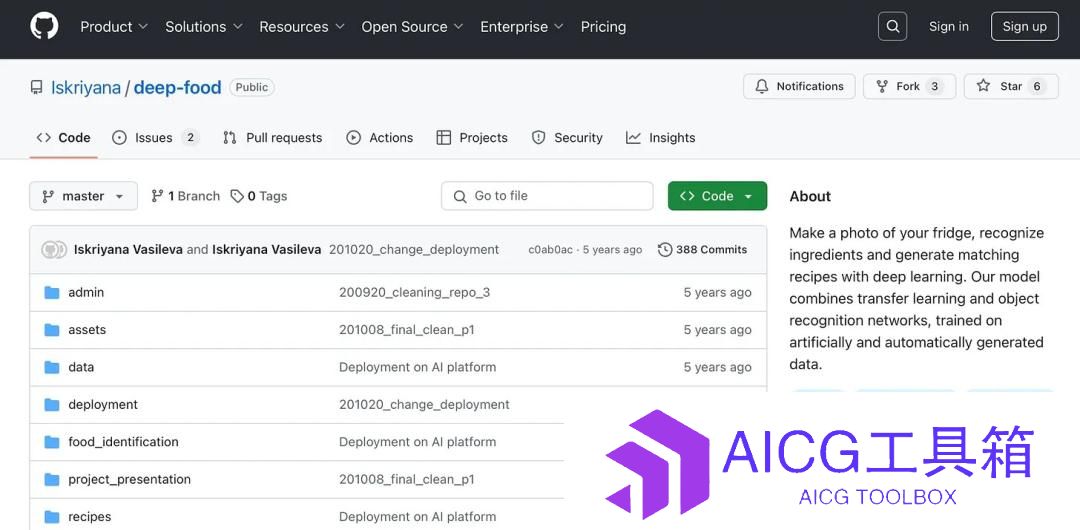The width and height of the screenshot is (1080, 530).
Task: Click the deployment folder icon
Action: (52, 405)
